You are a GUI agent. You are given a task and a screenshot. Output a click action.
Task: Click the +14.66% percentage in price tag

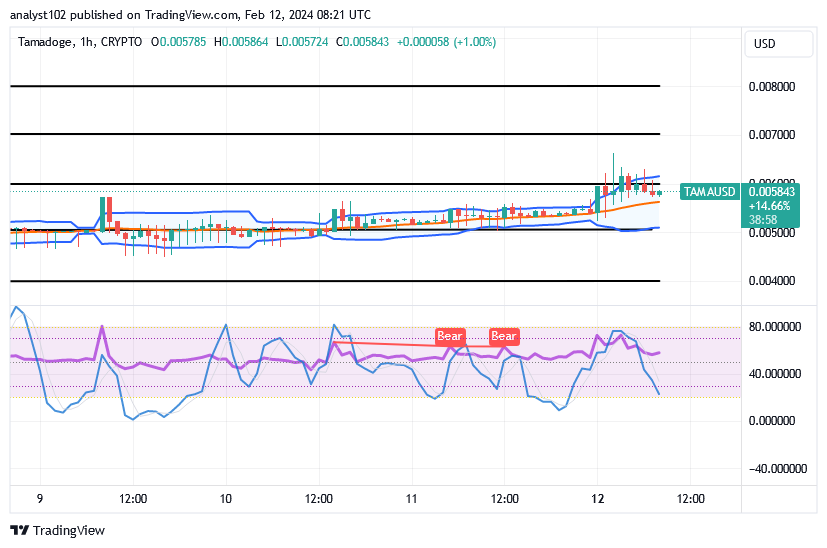click(770, 206)
